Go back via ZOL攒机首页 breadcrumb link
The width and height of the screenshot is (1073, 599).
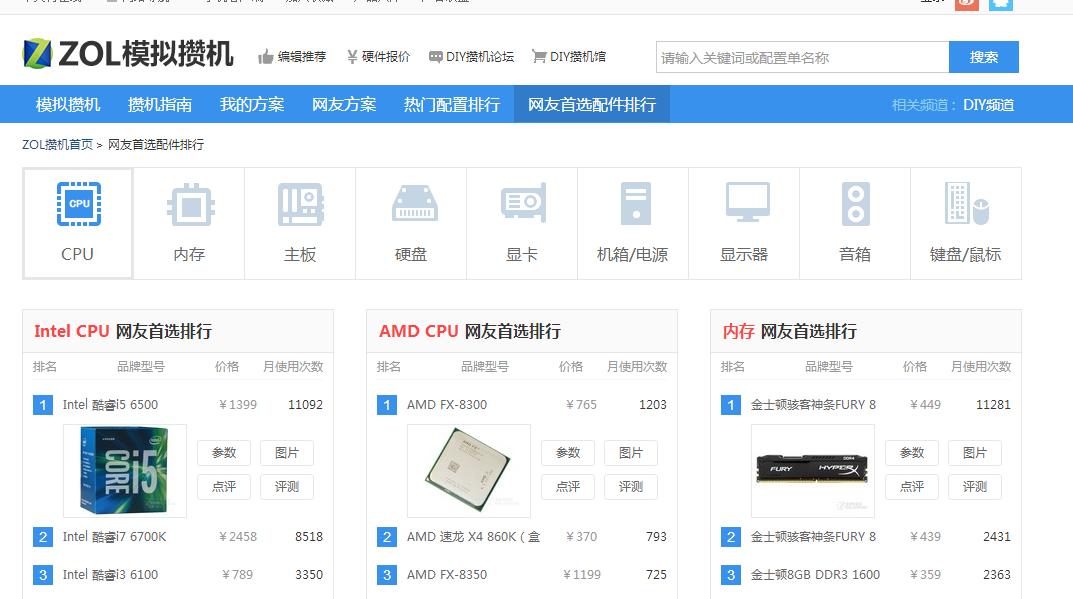point(55,144)
